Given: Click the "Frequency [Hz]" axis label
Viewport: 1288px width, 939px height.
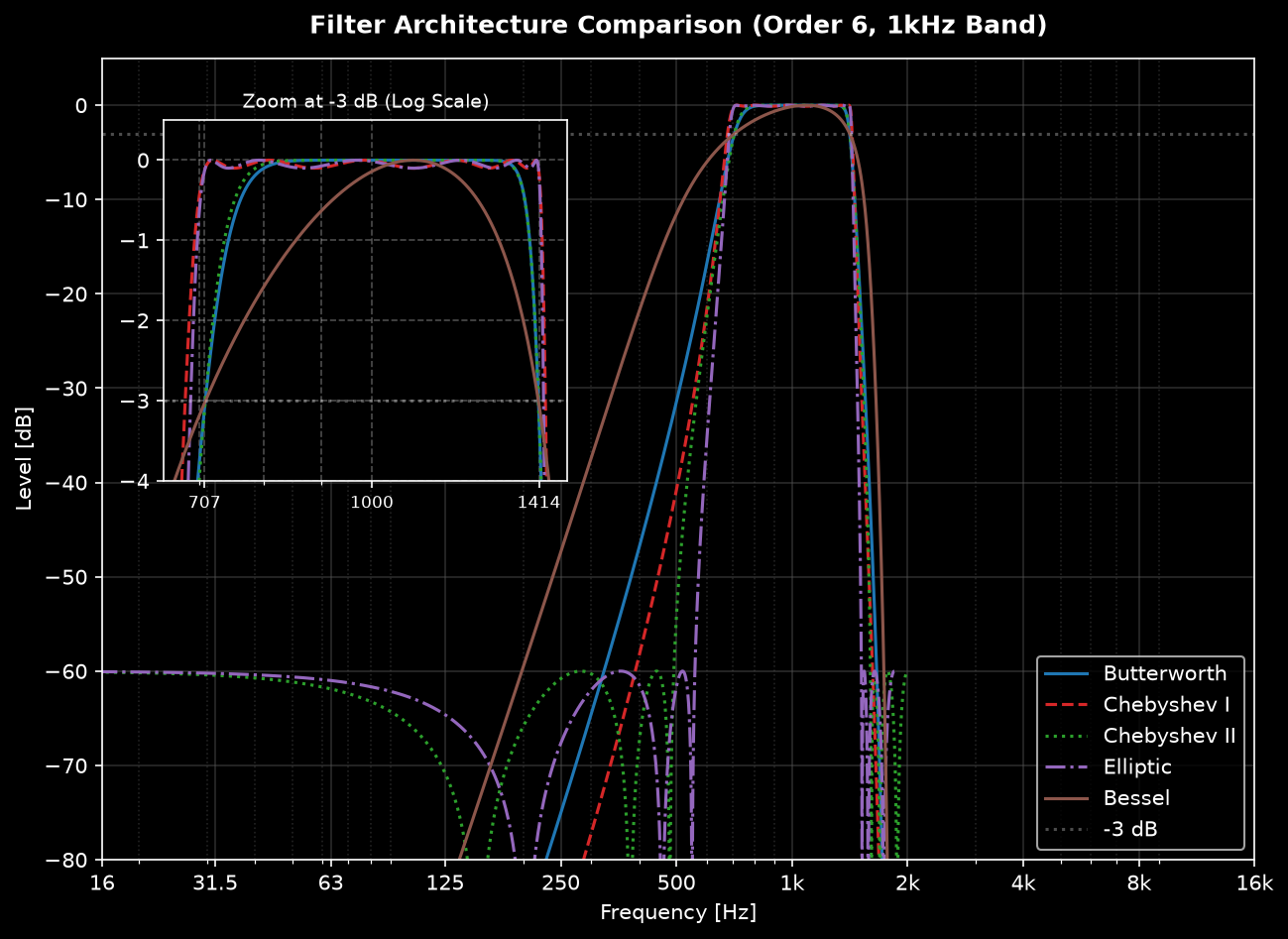Looking at the screenshot, I should coord(678,912).
